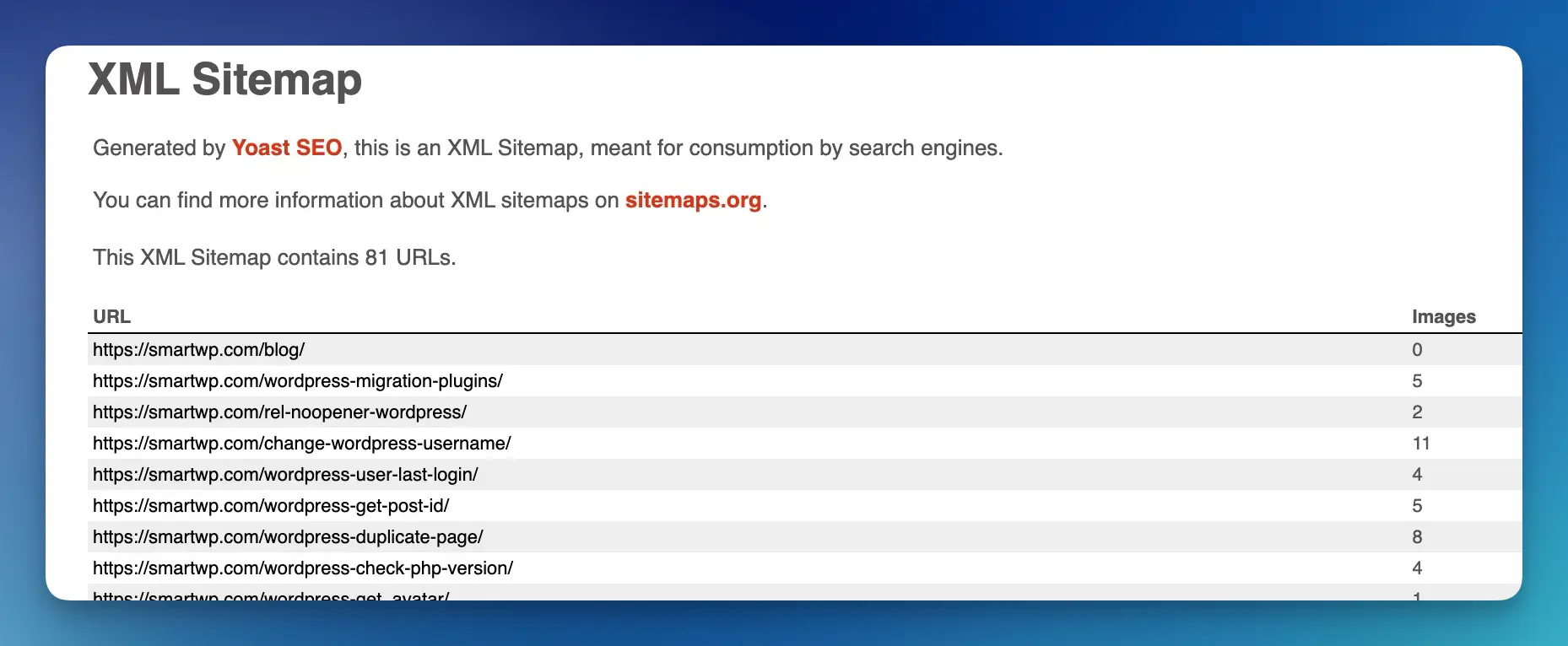Visit sitemaps.org for more information
The image size is (1568, 646).
pyautogui.click(x=692, y=201)
